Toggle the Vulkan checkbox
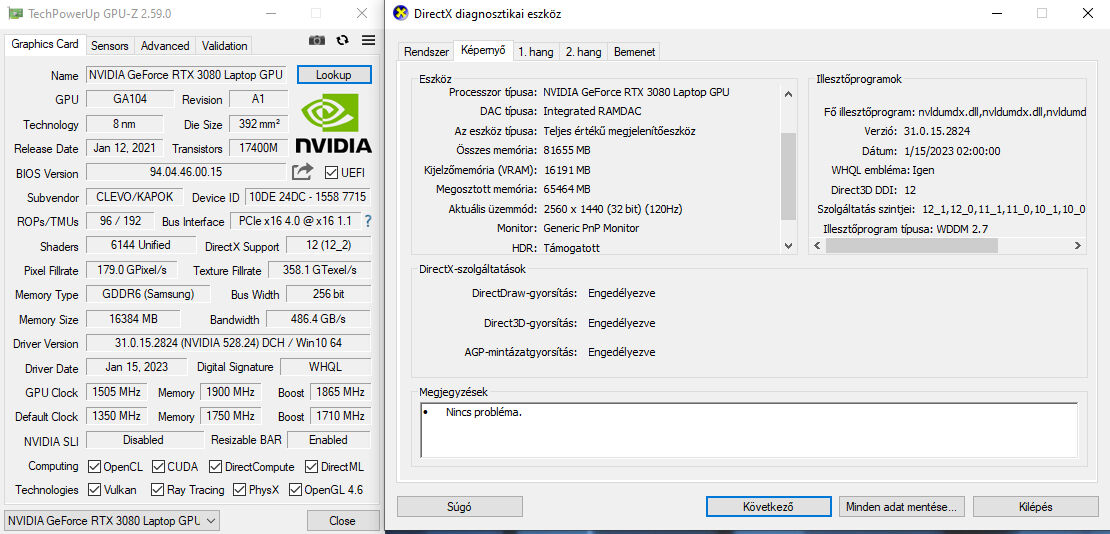 94,489
